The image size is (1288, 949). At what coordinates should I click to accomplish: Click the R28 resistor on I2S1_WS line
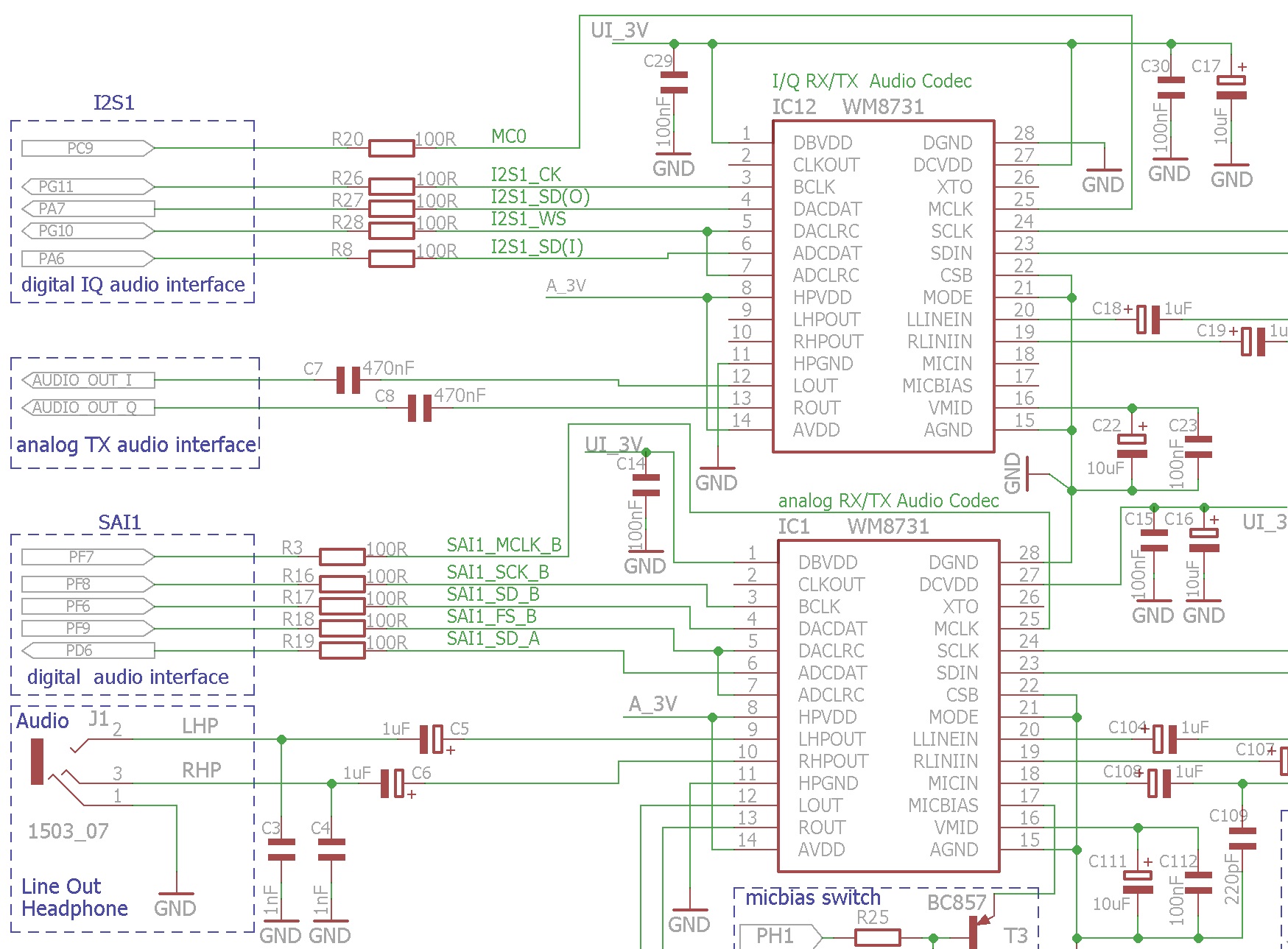point(391,230)
